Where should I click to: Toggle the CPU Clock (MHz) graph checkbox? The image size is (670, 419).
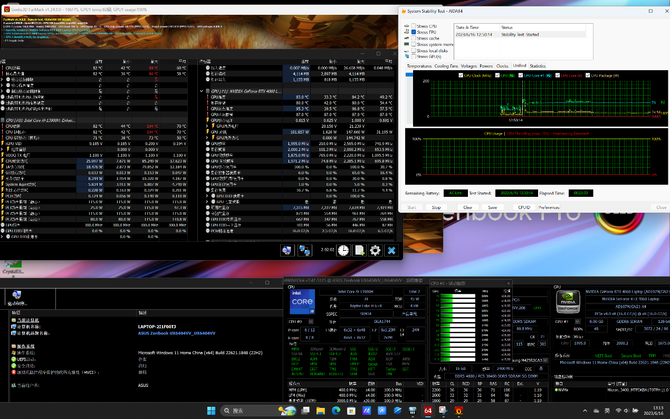click(461, 75)
